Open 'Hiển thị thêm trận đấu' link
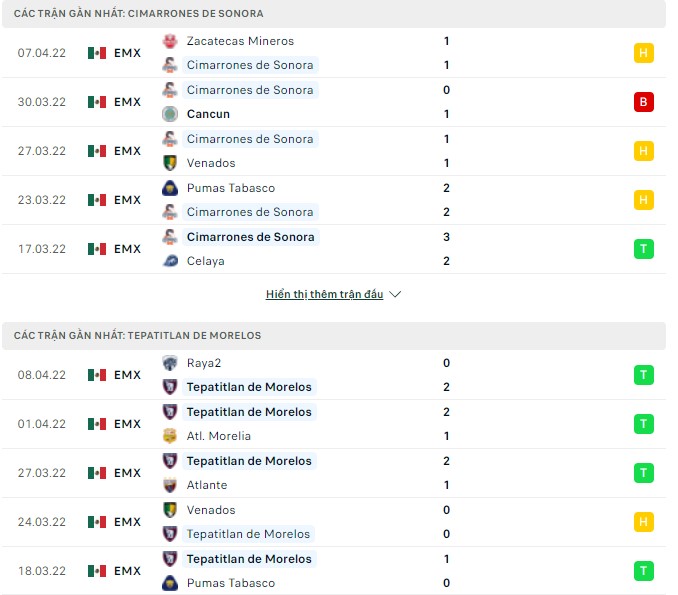Screen dimensions: 678x595 tap(325, 295)
